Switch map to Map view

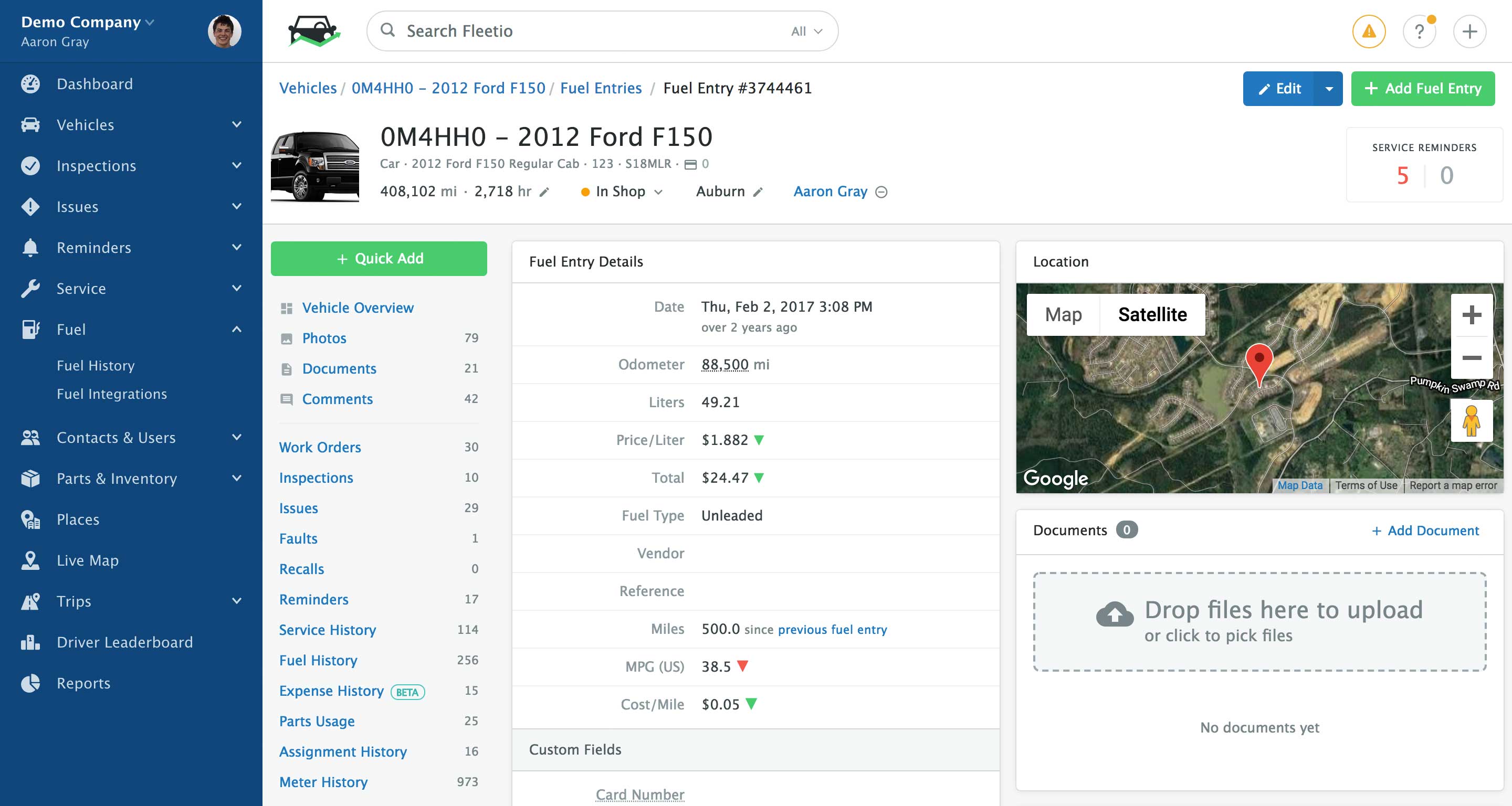point(1063,314)
